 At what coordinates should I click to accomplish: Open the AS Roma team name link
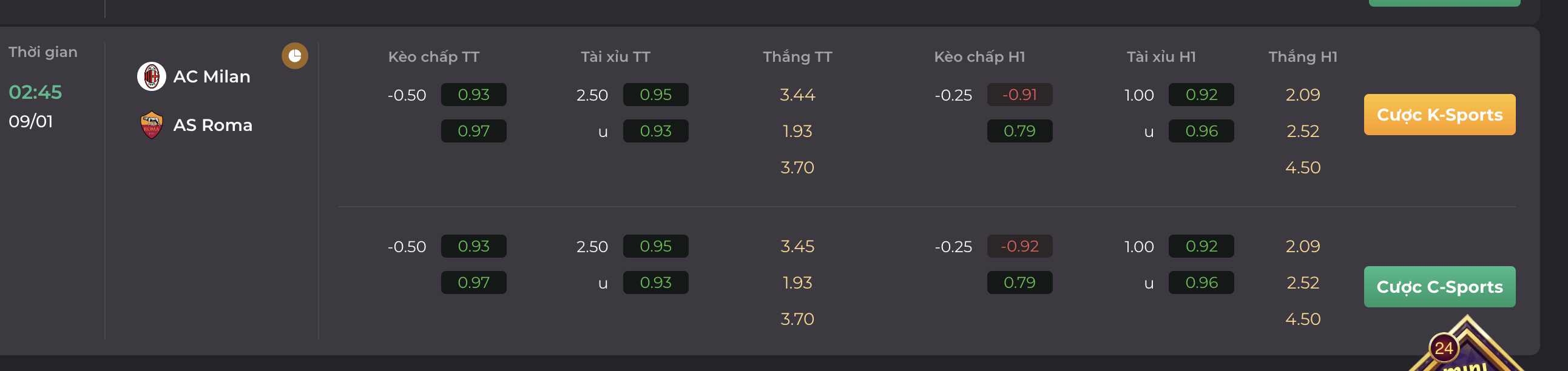click(213, 125)
